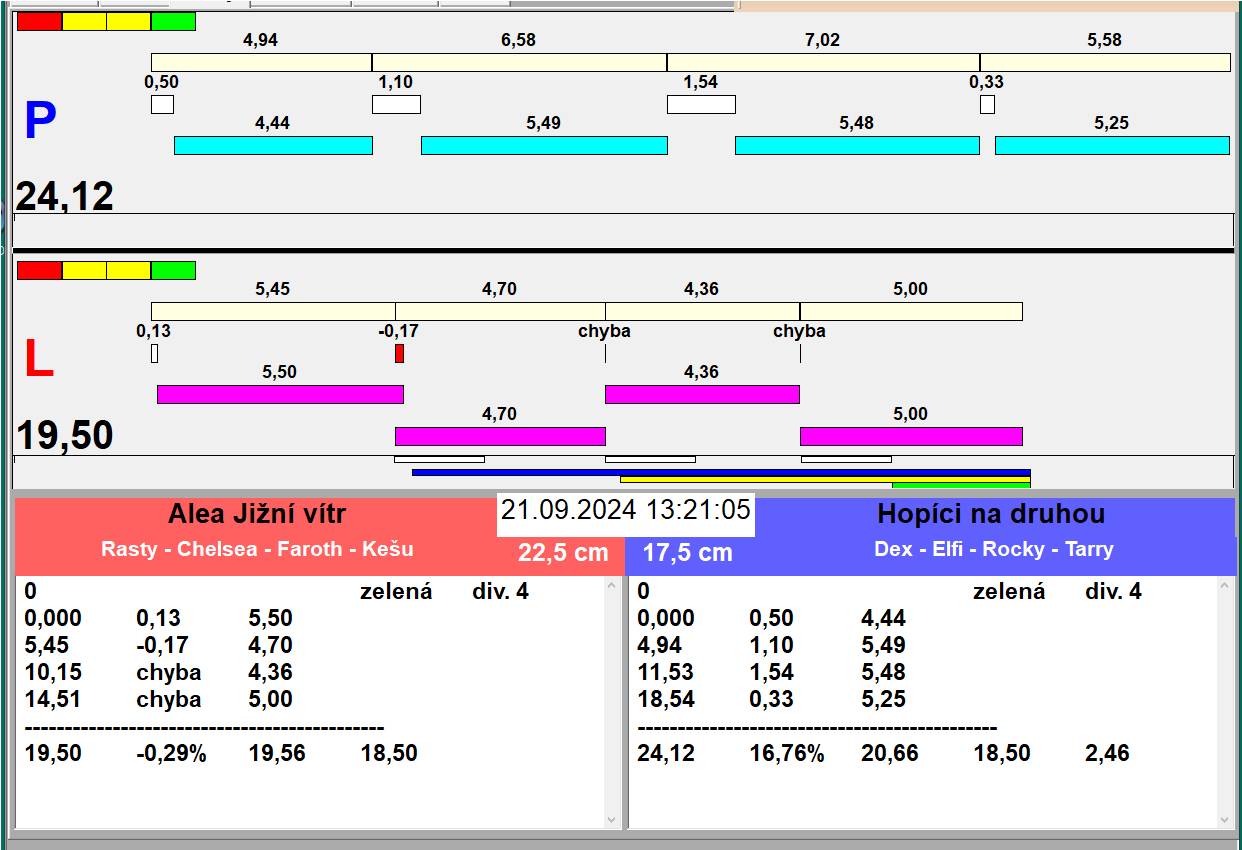The width and height of the screenshot is (1242, 850).
Task: Click div. 4 in the Alea results header
Action: (500, 591)
